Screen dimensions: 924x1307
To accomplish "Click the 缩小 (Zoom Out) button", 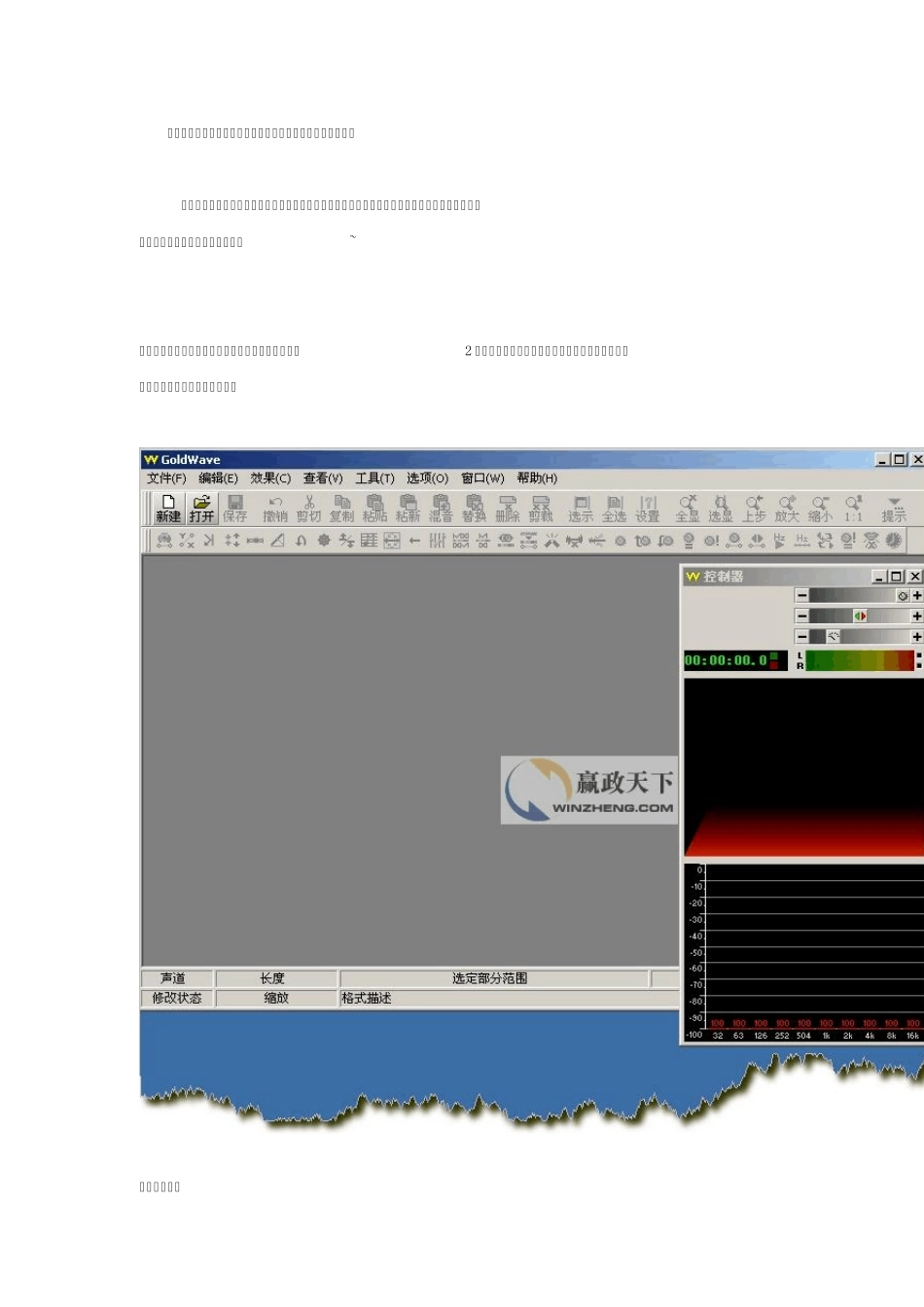I will click(x=820, y=509).
